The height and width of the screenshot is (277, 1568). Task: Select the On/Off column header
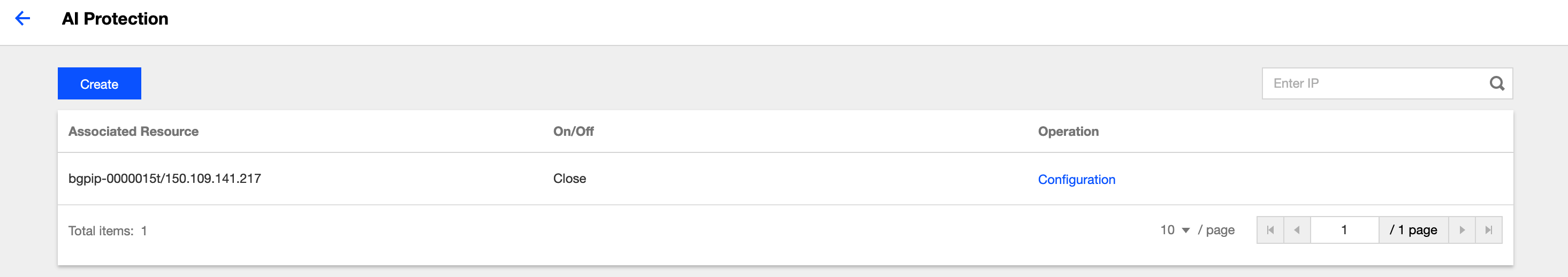point(573,132)
